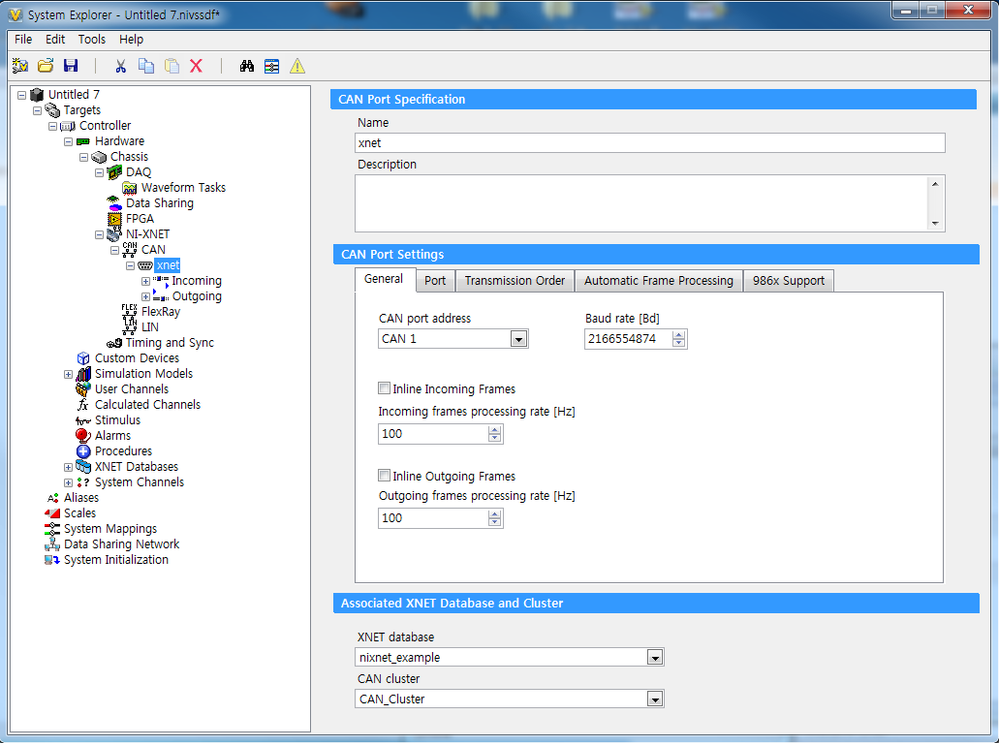Select the Scales node icon

tap(52, 513)
